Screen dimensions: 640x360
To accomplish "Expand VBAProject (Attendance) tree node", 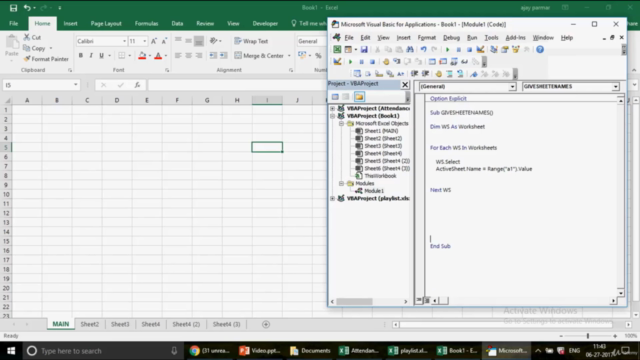I will (333, 108).
